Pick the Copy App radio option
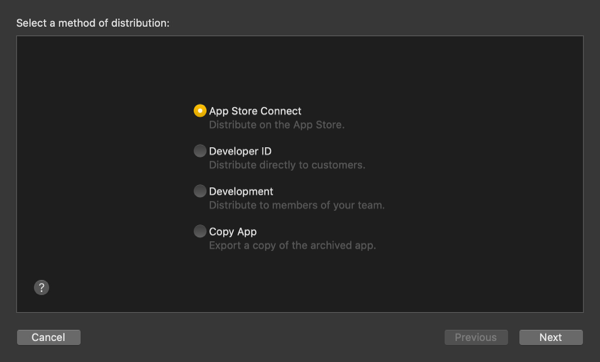Image resolution: width=600 pixels, height=362 pixels. (200, 232)
